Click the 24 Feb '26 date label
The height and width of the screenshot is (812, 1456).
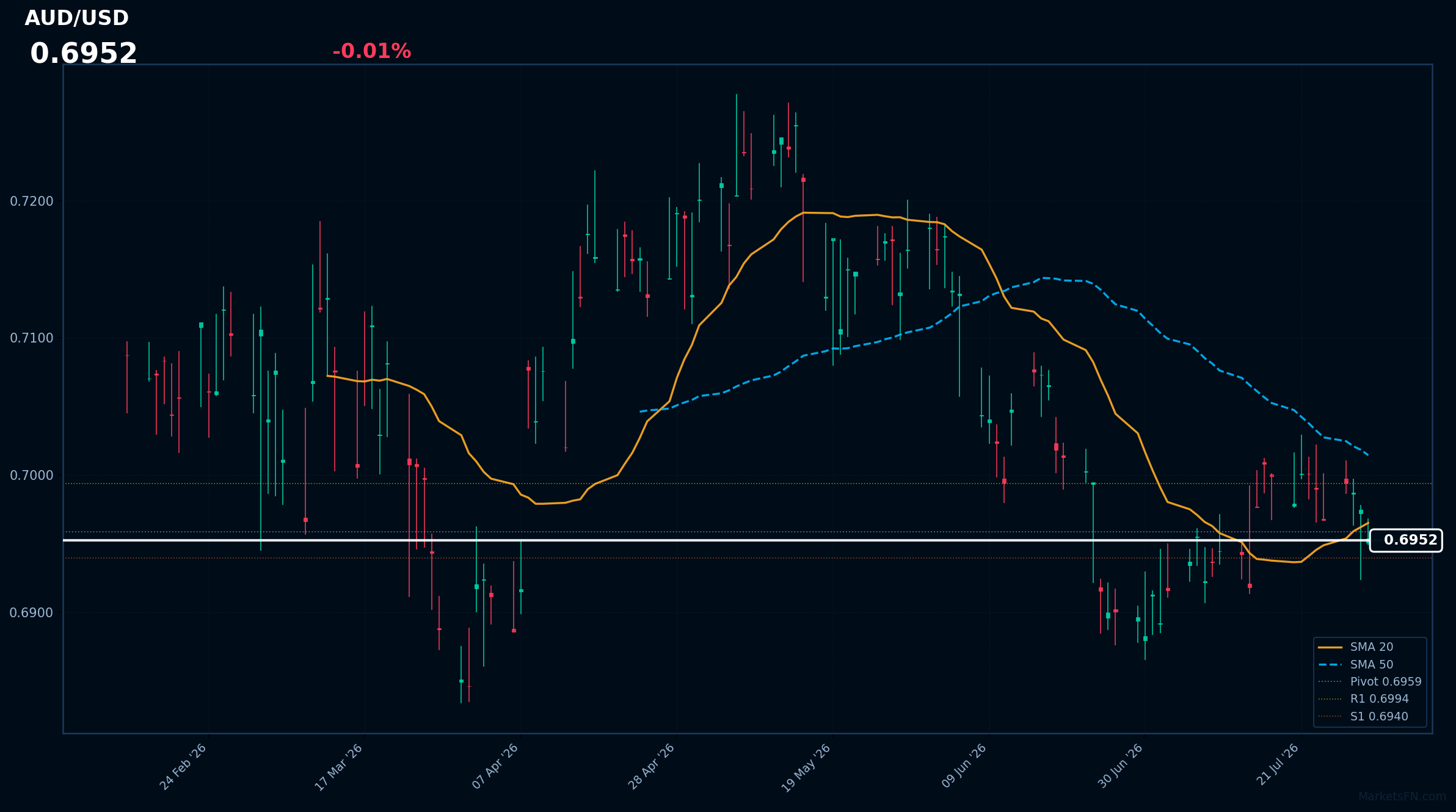coord(183,767)
